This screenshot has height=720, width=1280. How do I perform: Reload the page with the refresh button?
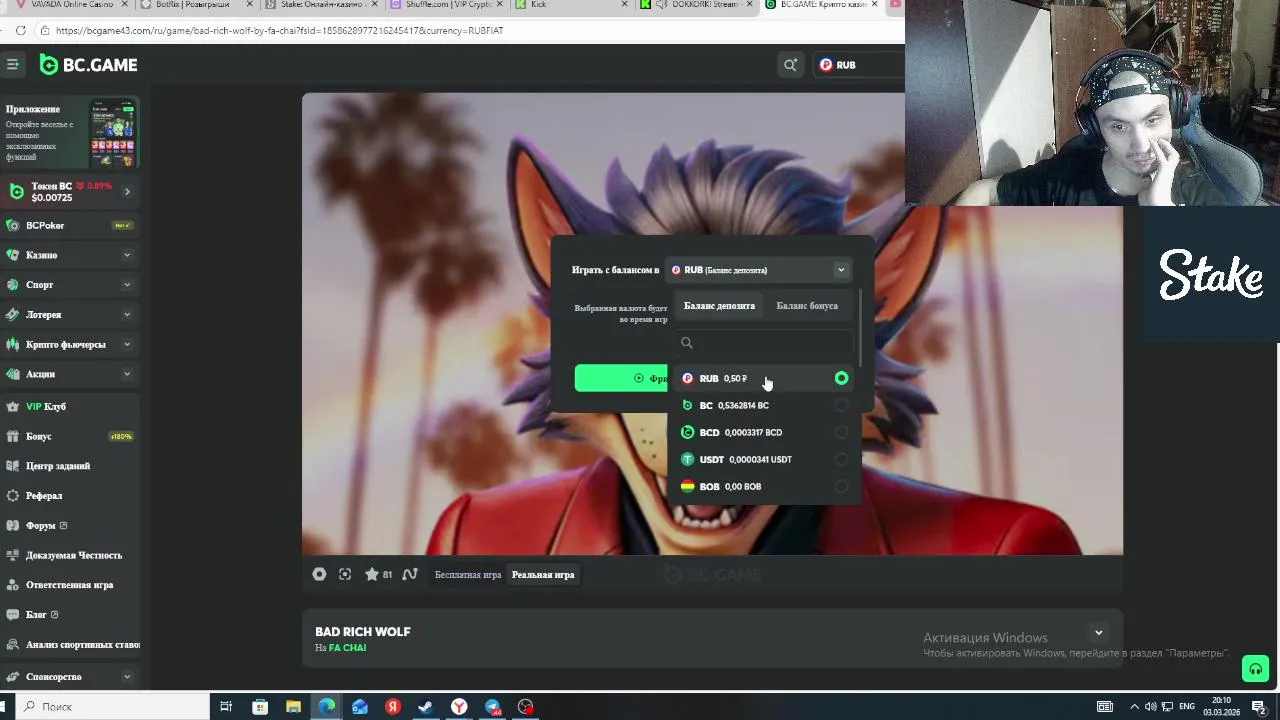pos(20,31)
